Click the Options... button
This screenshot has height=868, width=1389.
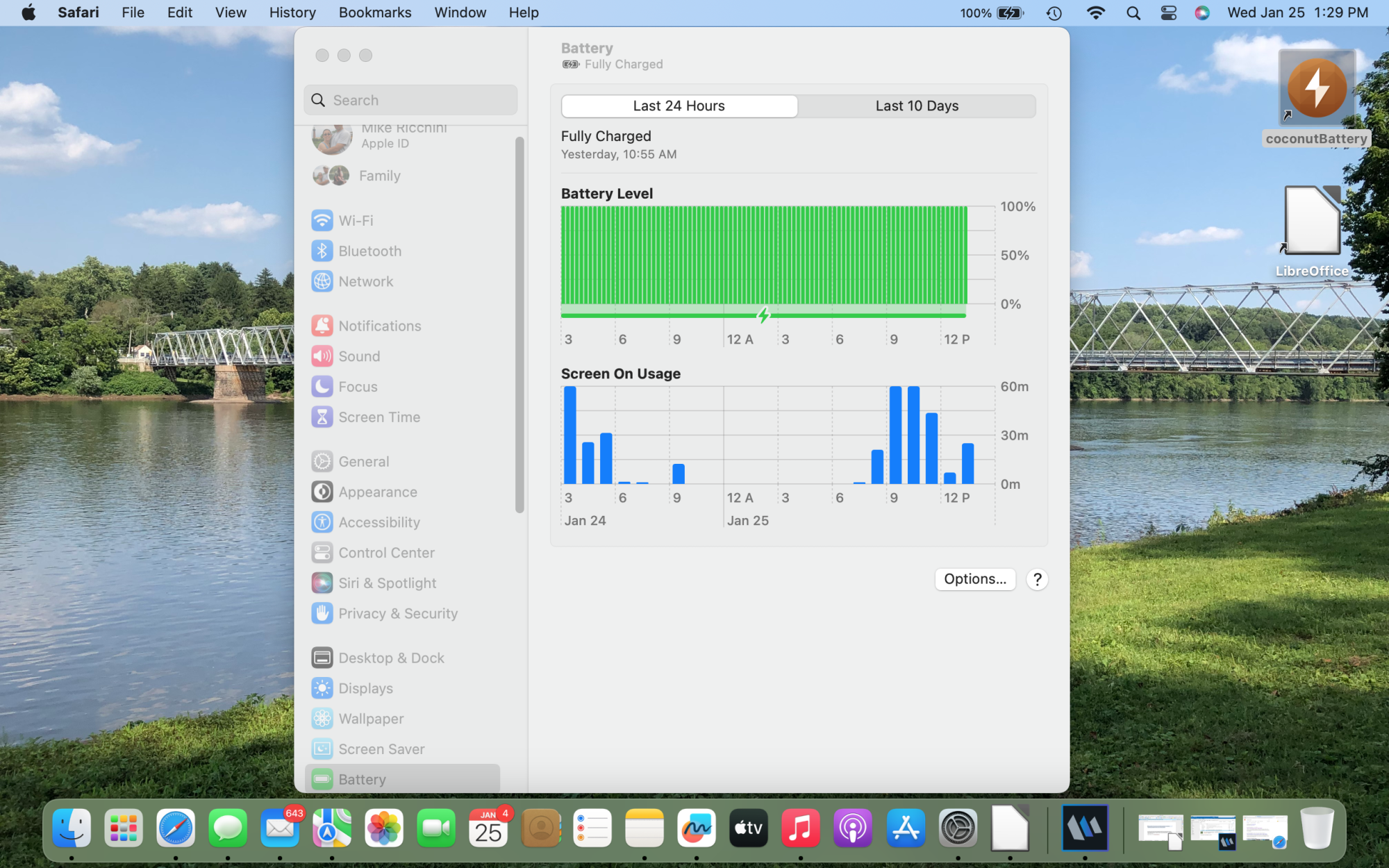pos(974,579)
